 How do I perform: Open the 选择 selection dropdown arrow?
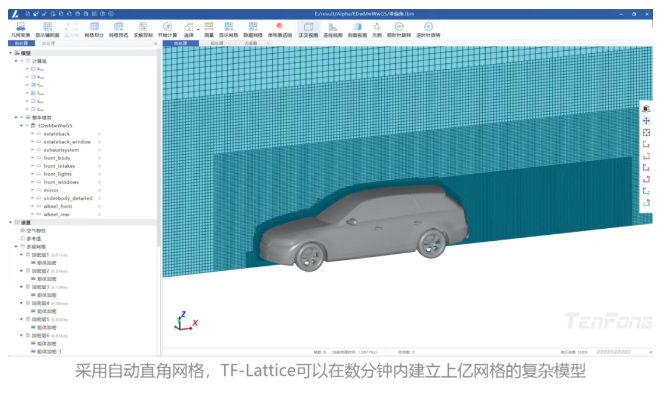(198, 29)
